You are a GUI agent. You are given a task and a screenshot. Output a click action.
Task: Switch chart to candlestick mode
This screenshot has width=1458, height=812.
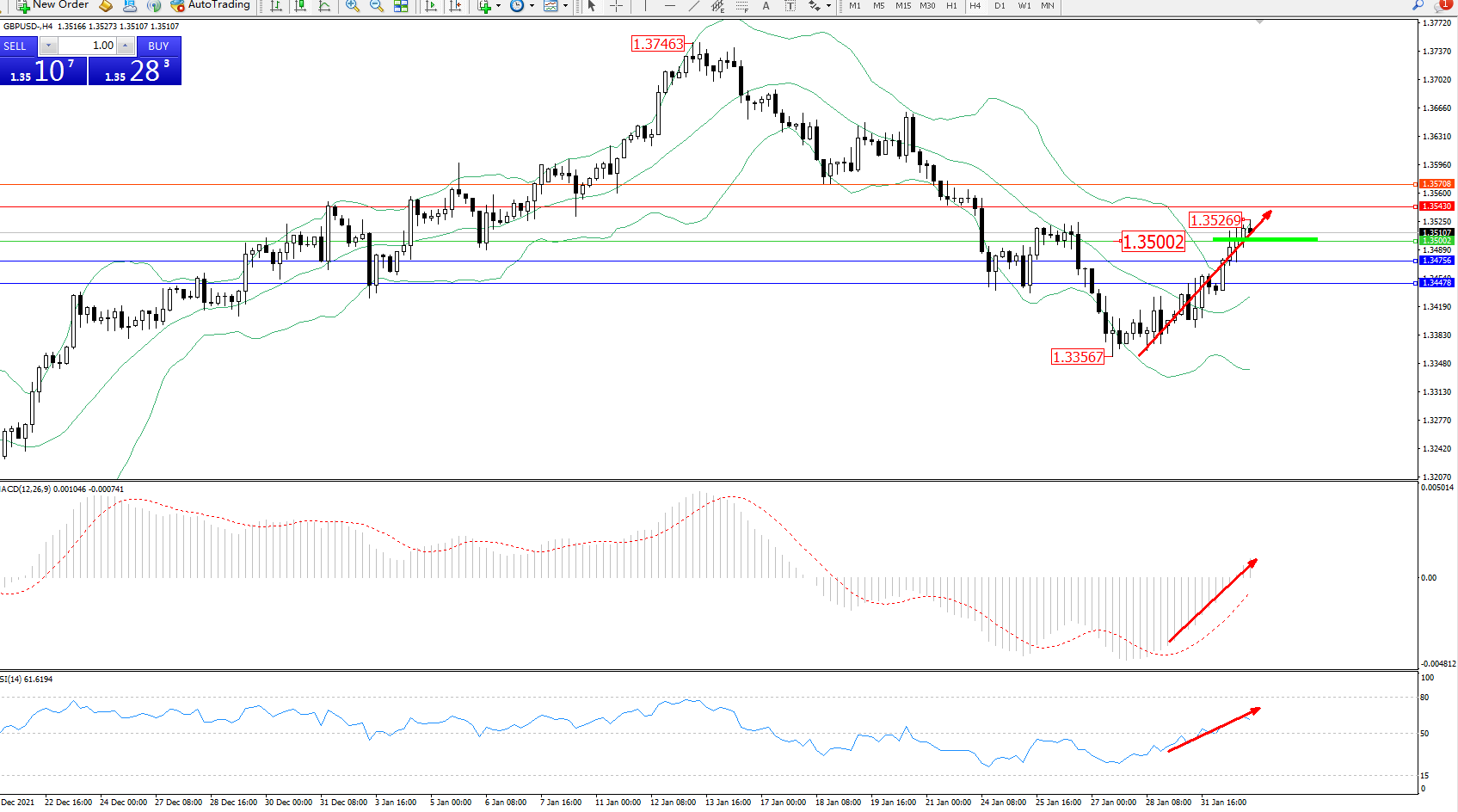click(x=300, y=6)
